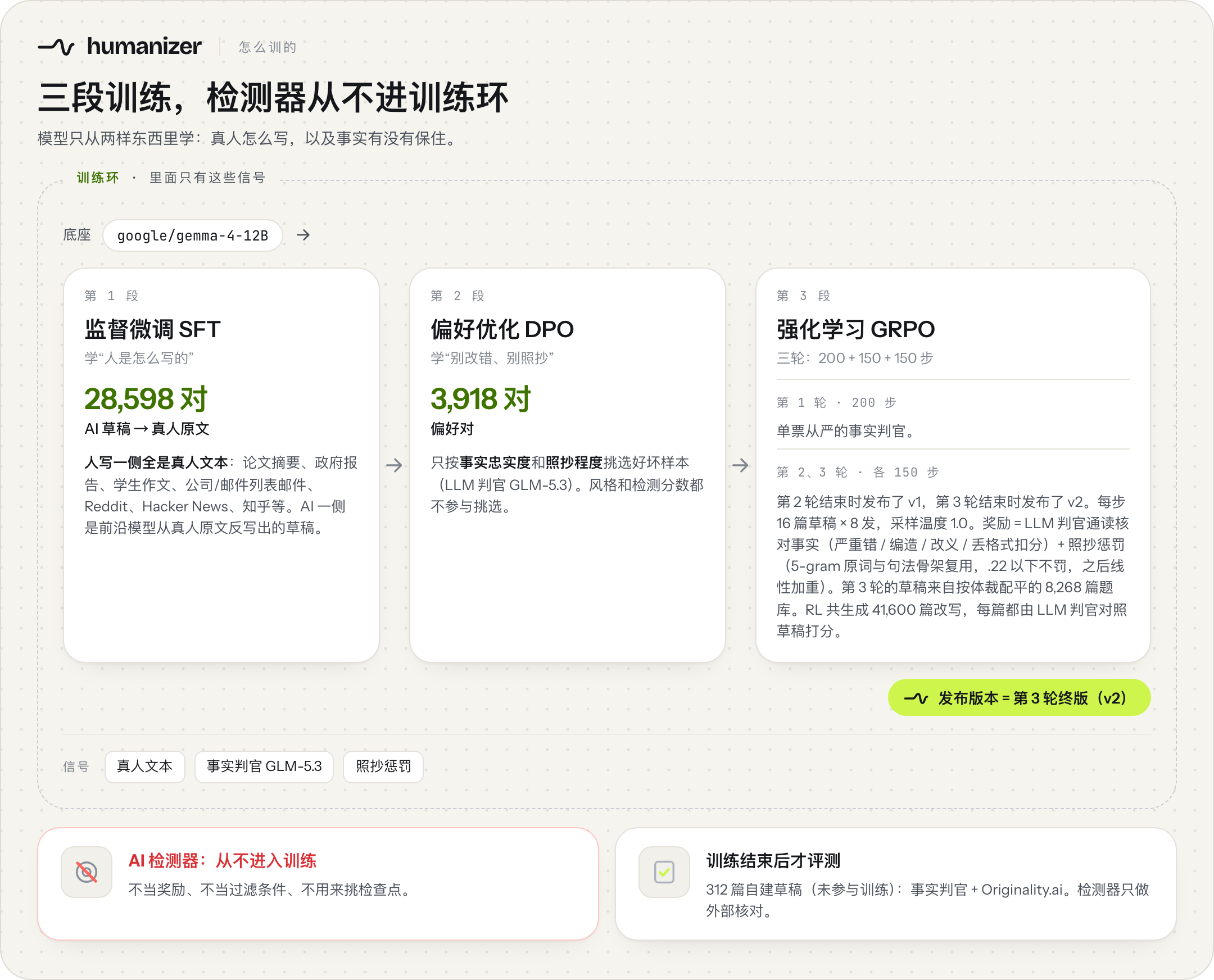
Task: Click the 3,918 对 figure
Action: (x=481, y=399)
